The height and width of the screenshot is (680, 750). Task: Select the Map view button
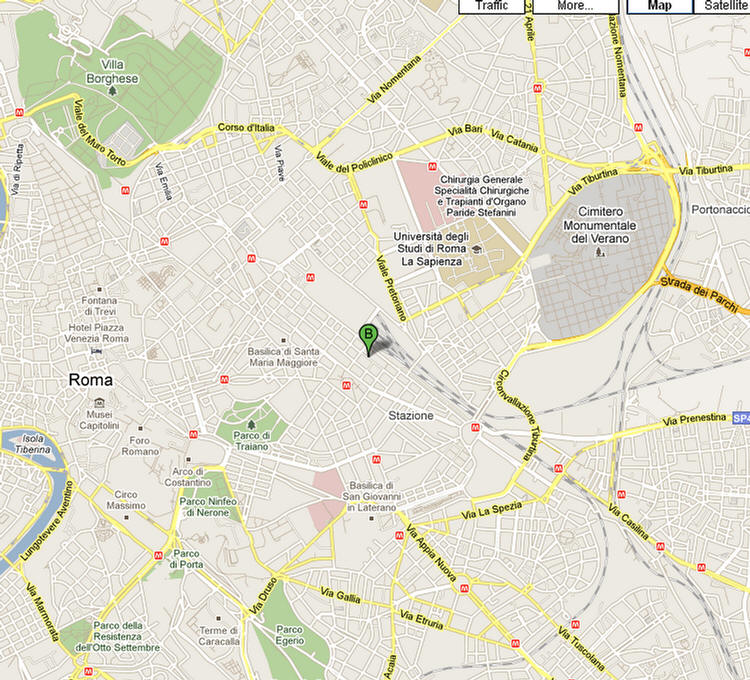point(659,6)
